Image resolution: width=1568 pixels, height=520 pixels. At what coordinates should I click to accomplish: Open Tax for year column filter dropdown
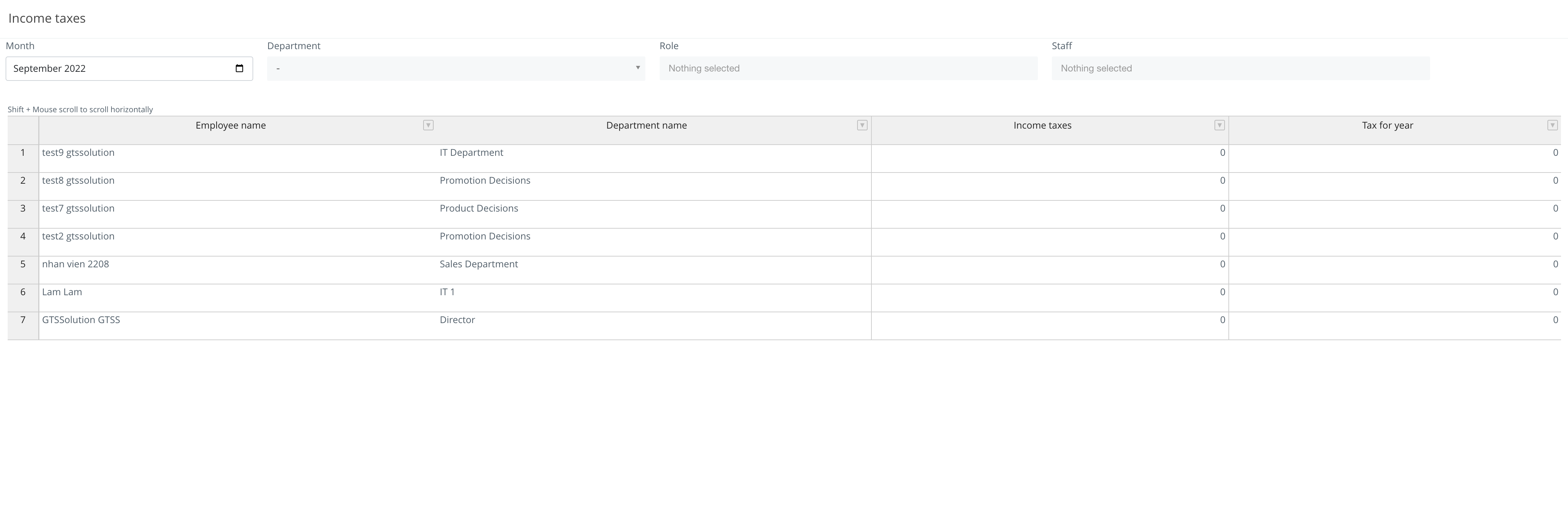click(x=1552, y=125)
